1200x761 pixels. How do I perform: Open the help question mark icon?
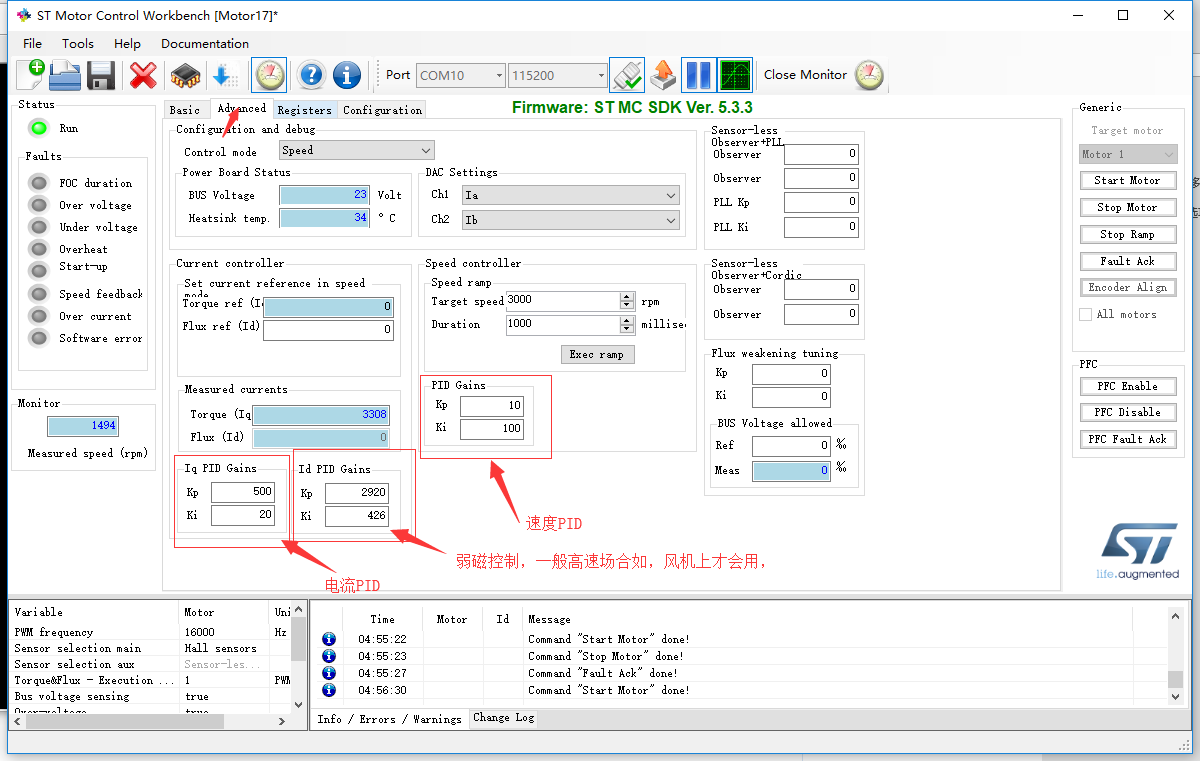(310, 75)
